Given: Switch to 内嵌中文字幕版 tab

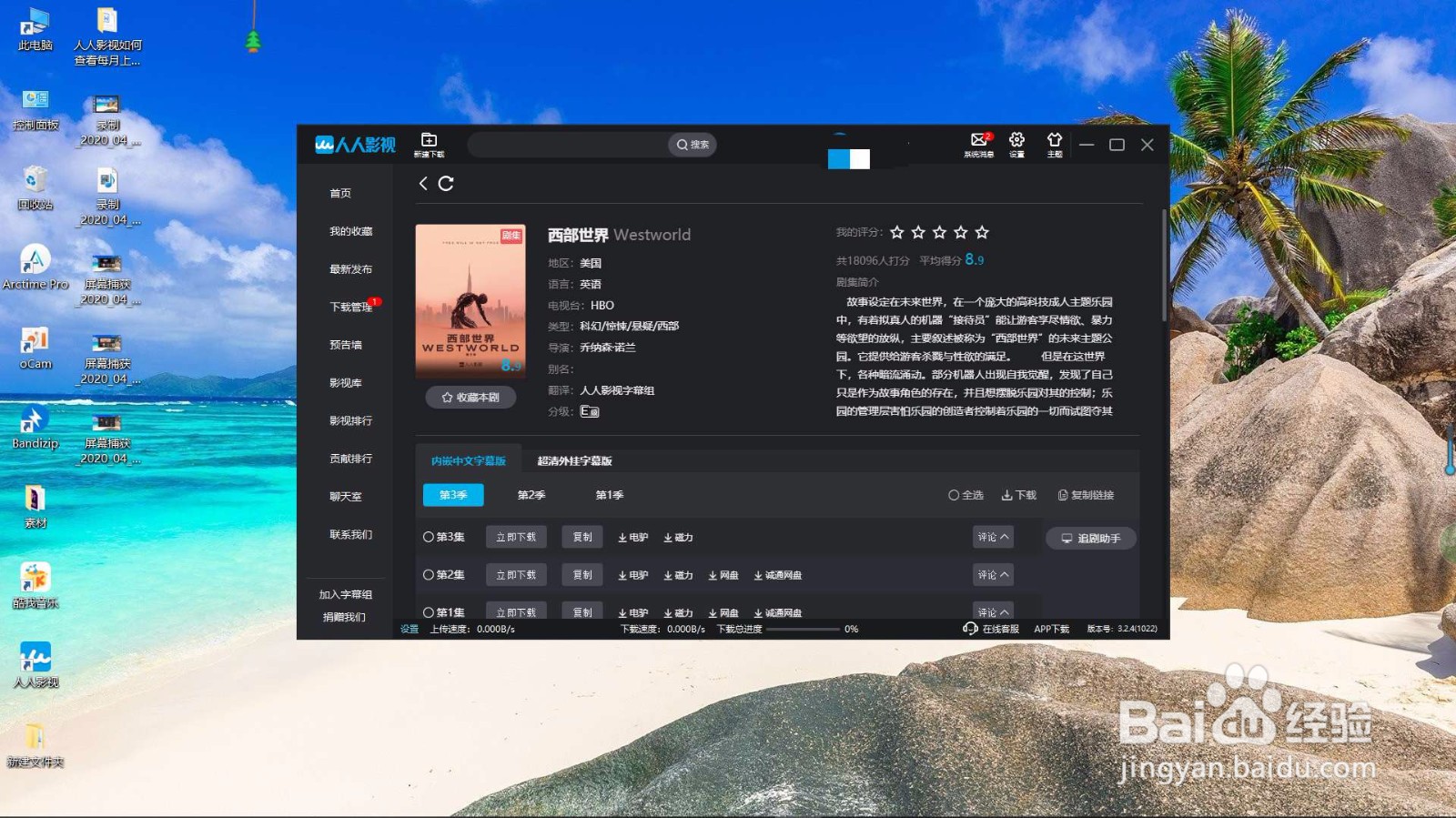Looking at the screenshot, I should pos(469,460).
